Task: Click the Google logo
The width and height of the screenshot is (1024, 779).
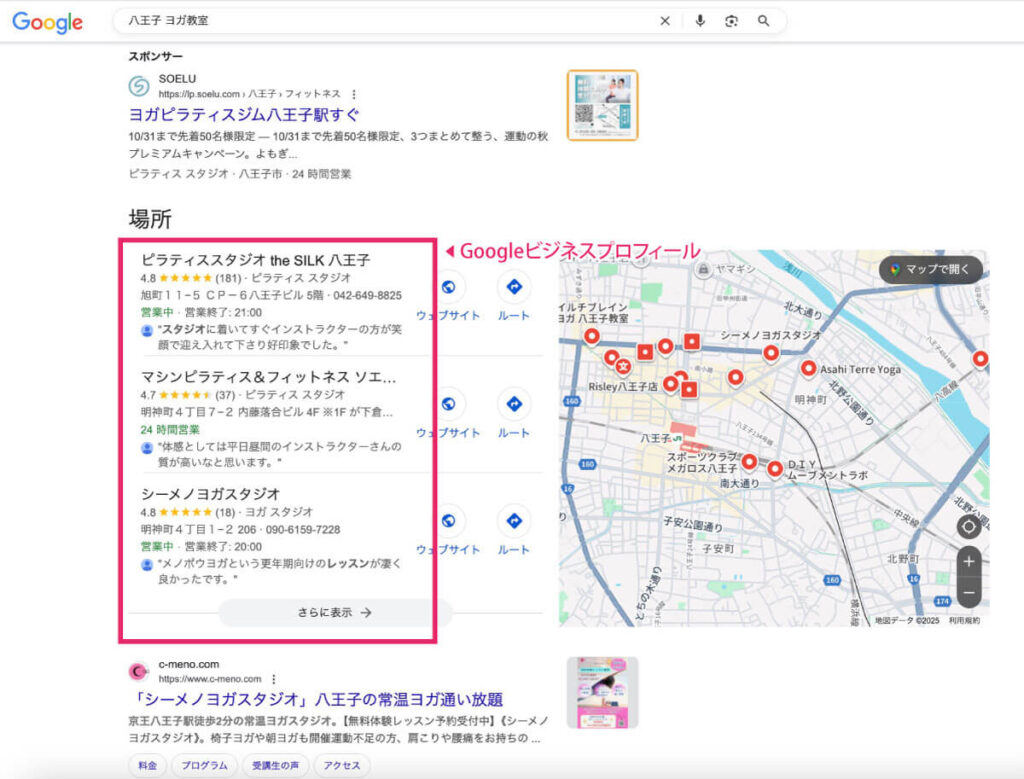Action: click(x=47, y=22)
